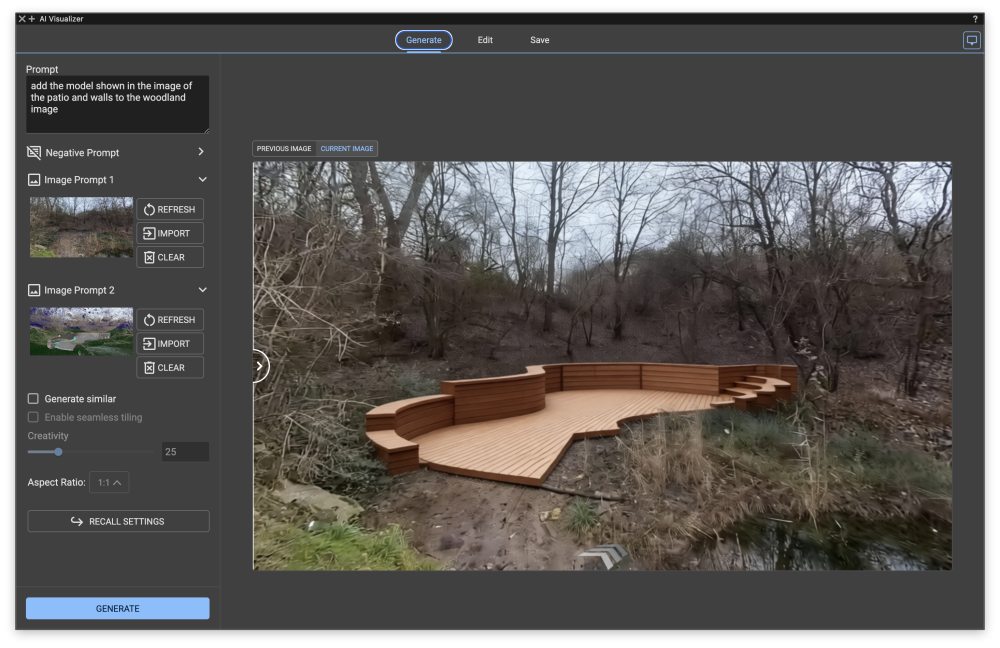Open the Save tab
1000x648 pixels.
tap(539, 40)
